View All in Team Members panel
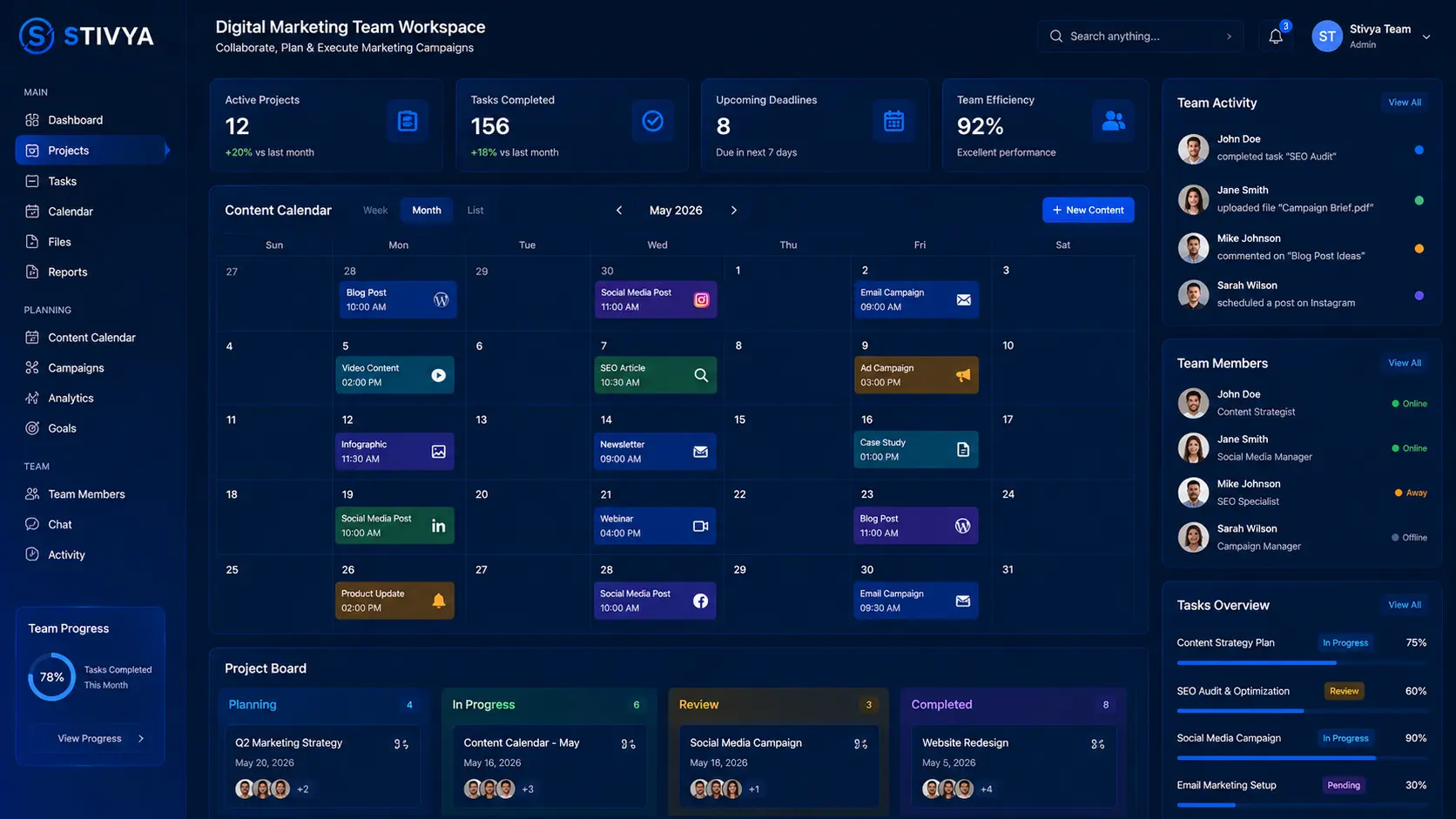The width and height of the screenshot is (1456, 819). 1405,363
